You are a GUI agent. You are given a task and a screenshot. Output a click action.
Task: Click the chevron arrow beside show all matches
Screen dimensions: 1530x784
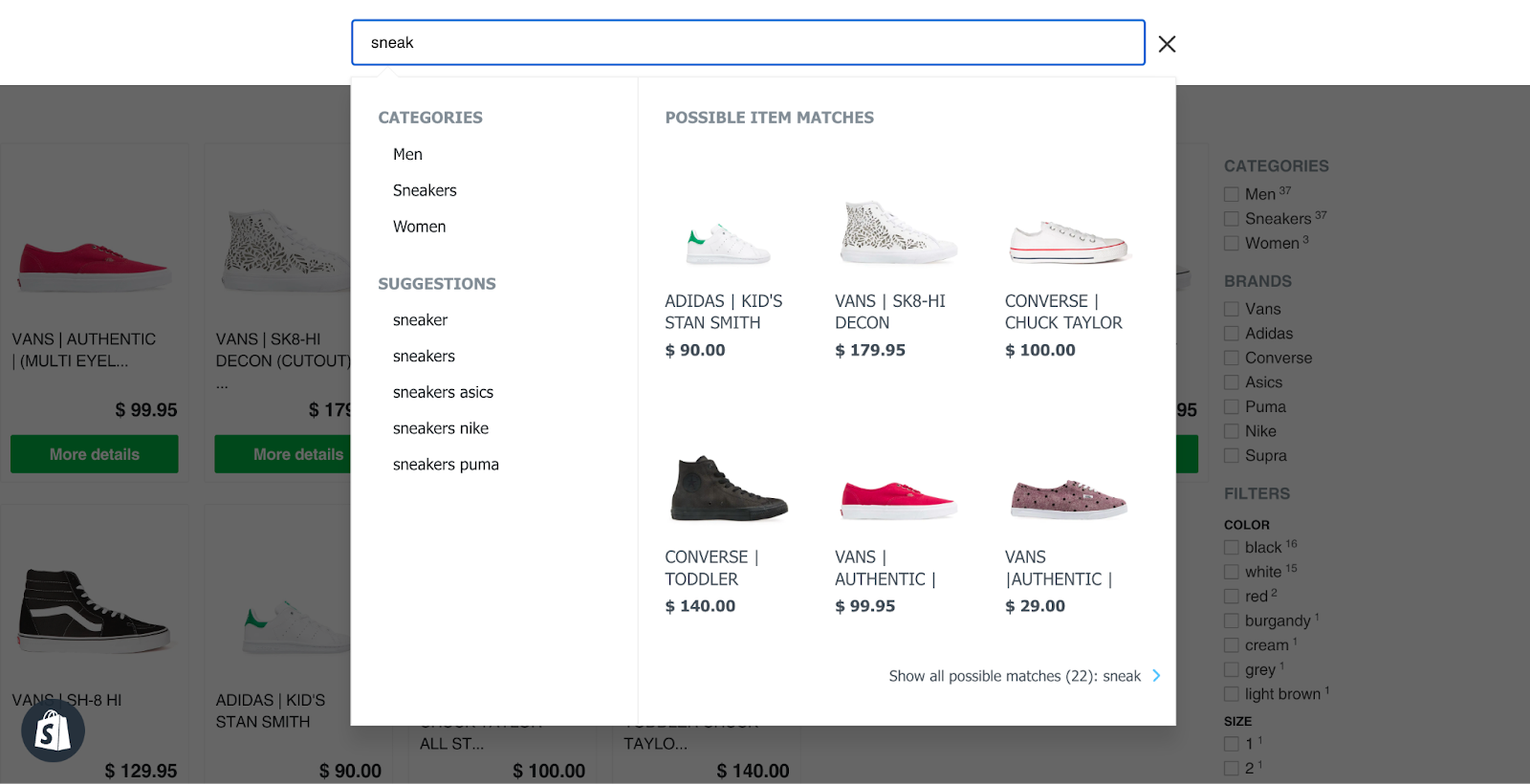1156,676
